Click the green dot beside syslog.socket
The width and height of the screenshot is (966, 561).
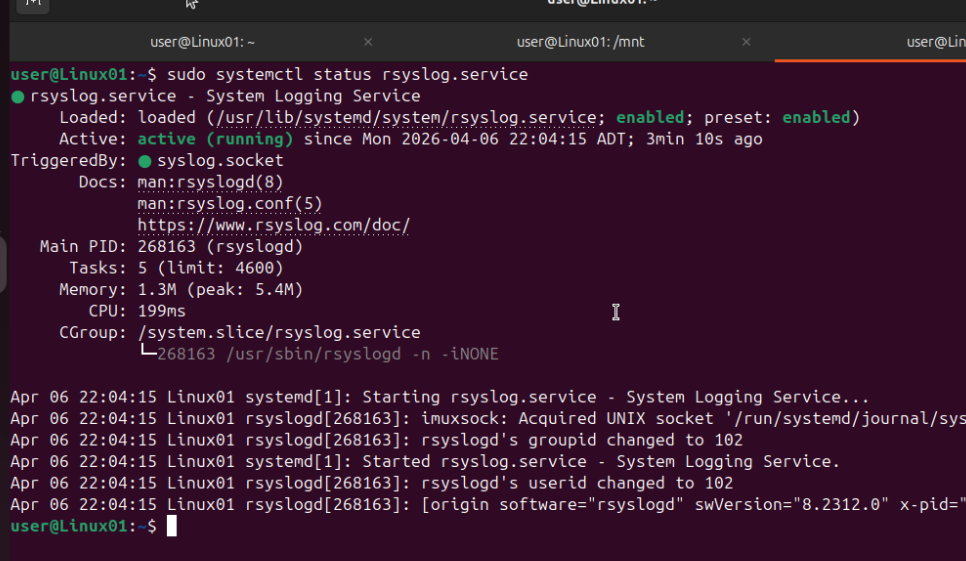click(145, 161)
